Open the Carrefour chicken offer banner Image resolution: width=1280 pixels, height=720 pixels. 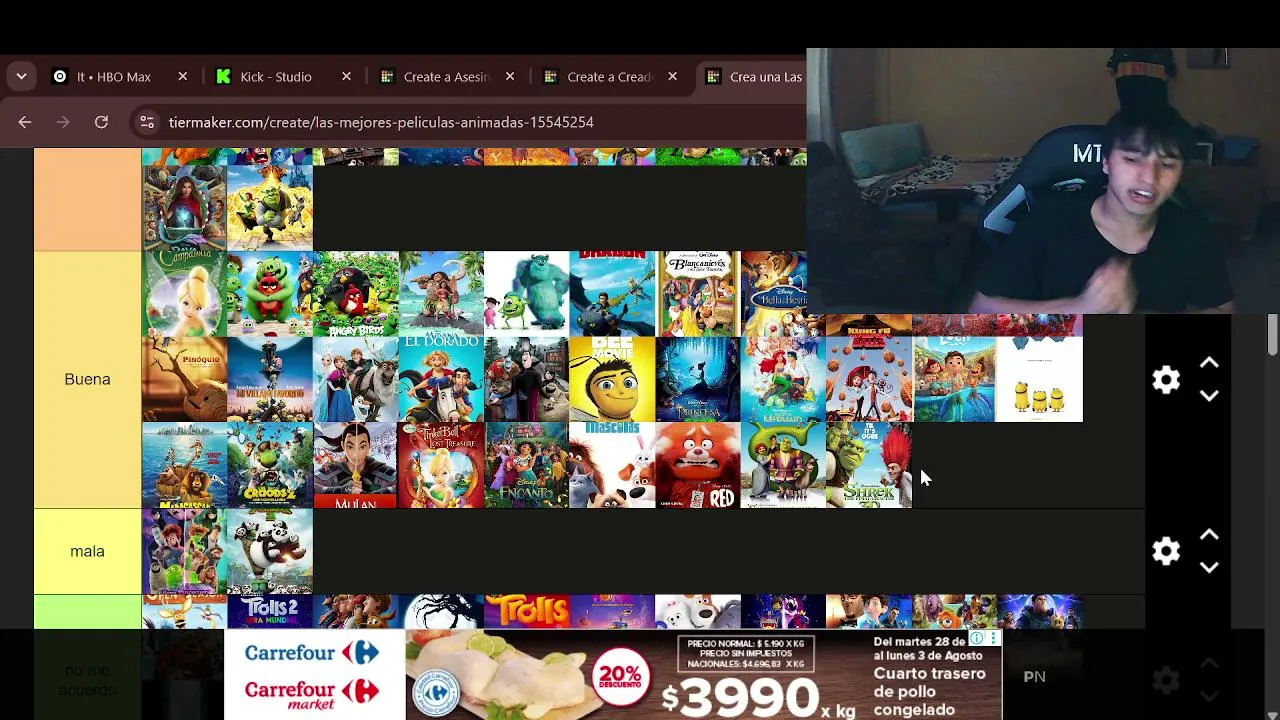[612, 675]
